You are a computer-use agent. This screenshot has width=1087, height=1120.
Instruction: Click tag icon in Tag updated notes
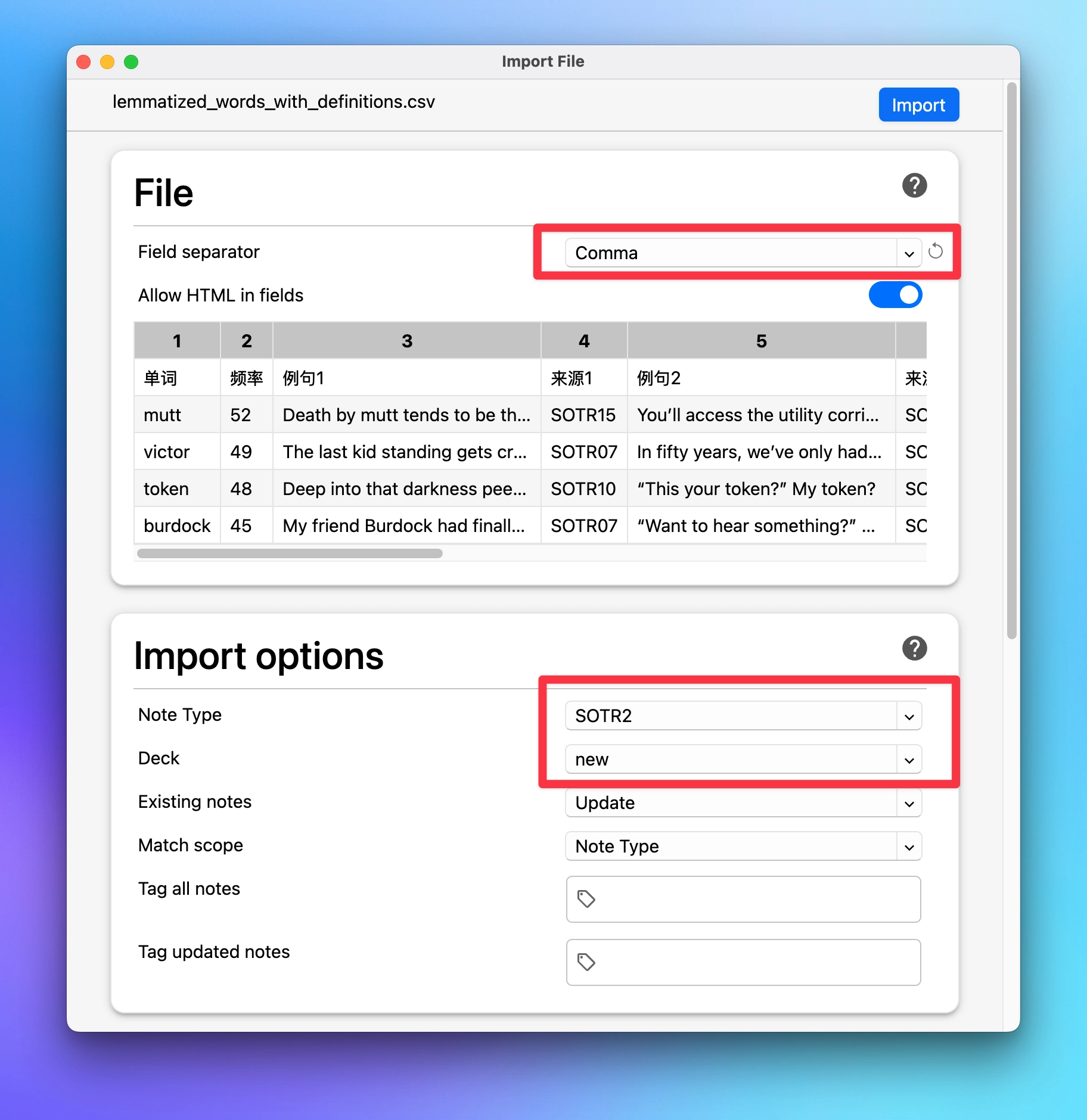pos(586,962)
